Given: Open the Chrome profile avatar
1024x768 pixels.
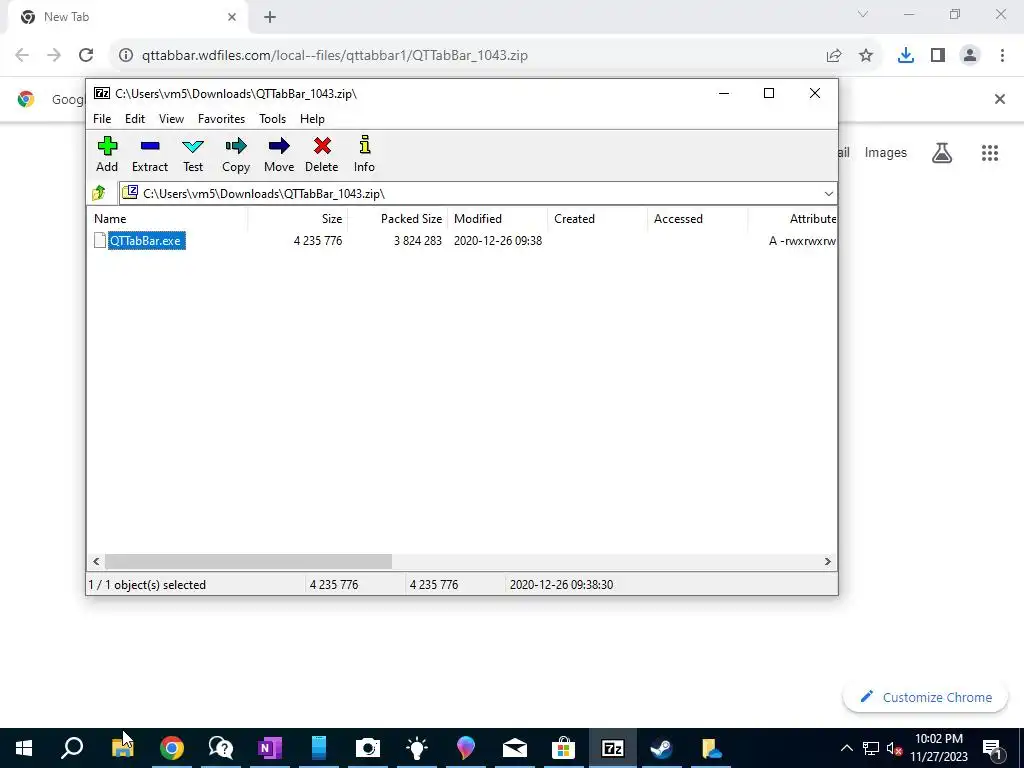Looking at the screenshot, I should (x=970, y=56).
